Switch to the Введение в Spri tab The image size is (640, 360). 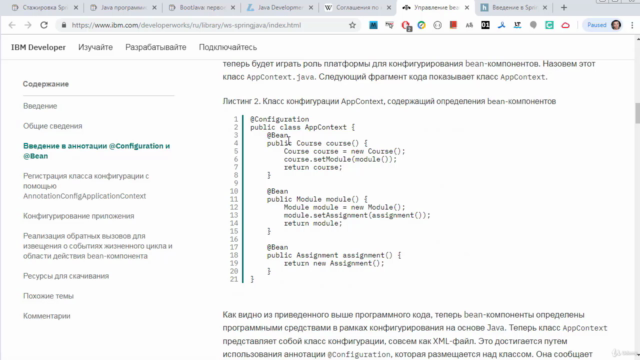tap(514, 7)
